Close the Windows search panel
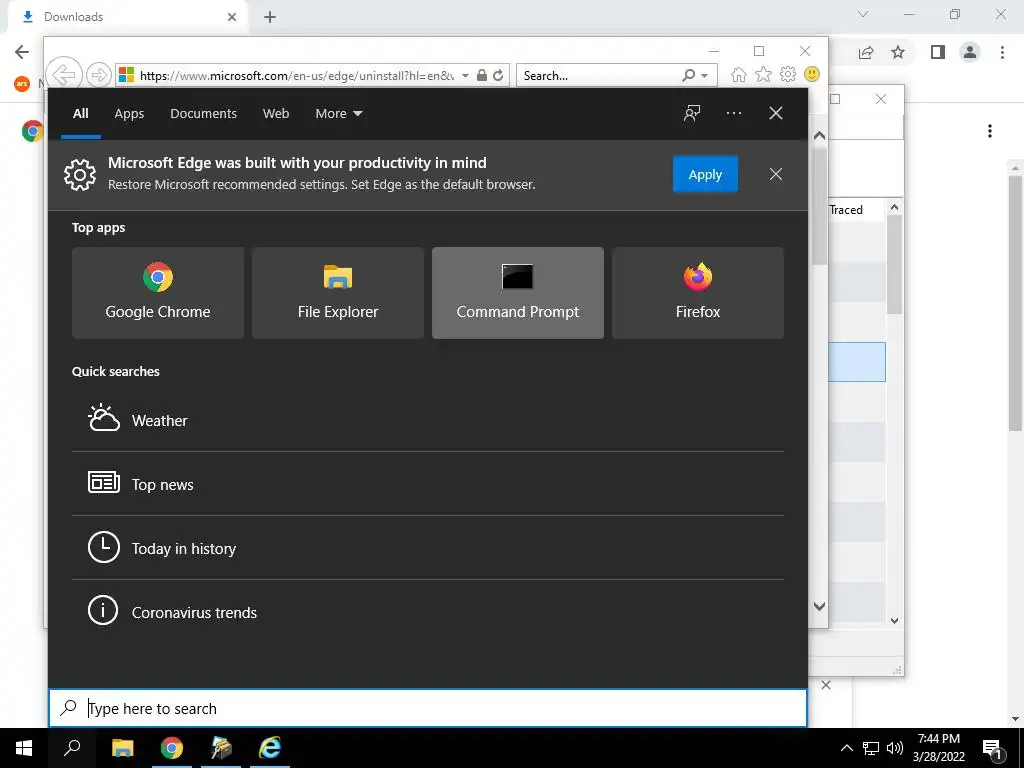The height and width of the screenshot is (768, 1024). click(776, 113)
